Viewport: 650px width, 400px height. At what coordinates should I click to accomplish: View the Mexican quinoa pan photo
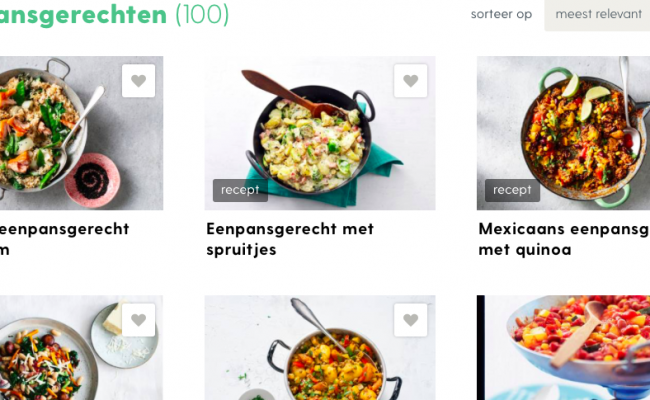(563, 133)
